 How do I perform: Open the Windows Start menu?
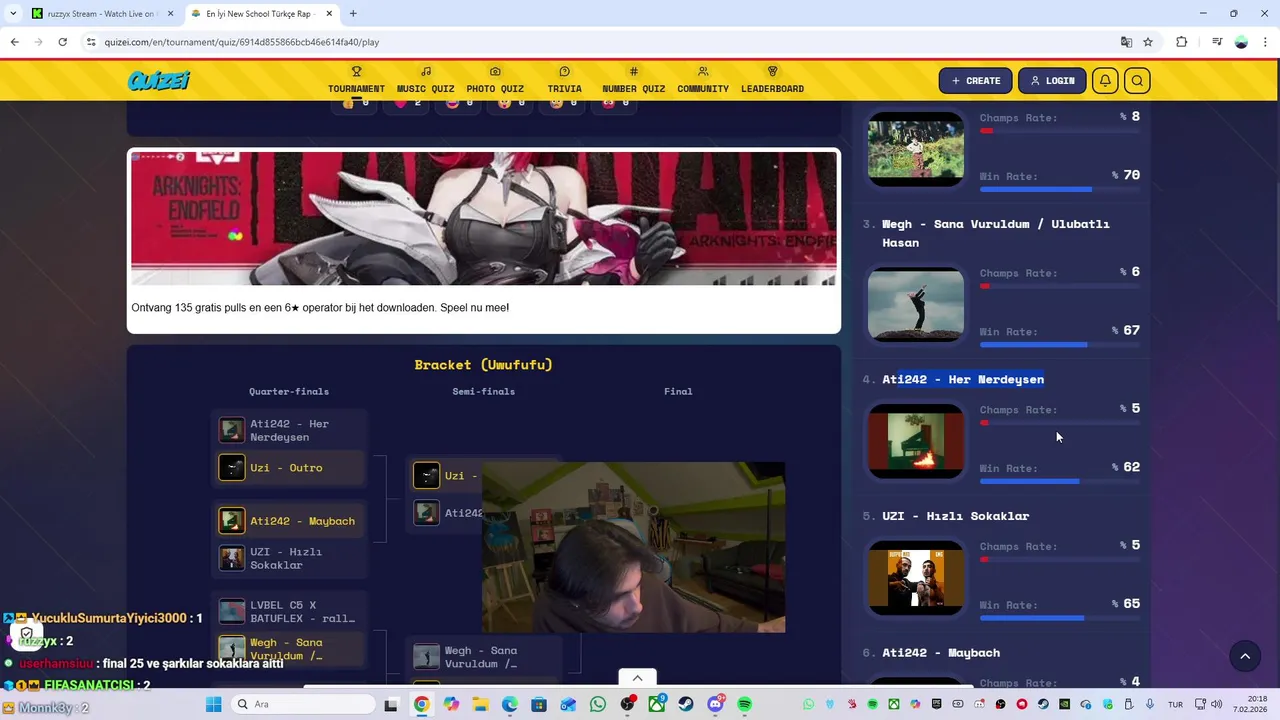(213, 704)
